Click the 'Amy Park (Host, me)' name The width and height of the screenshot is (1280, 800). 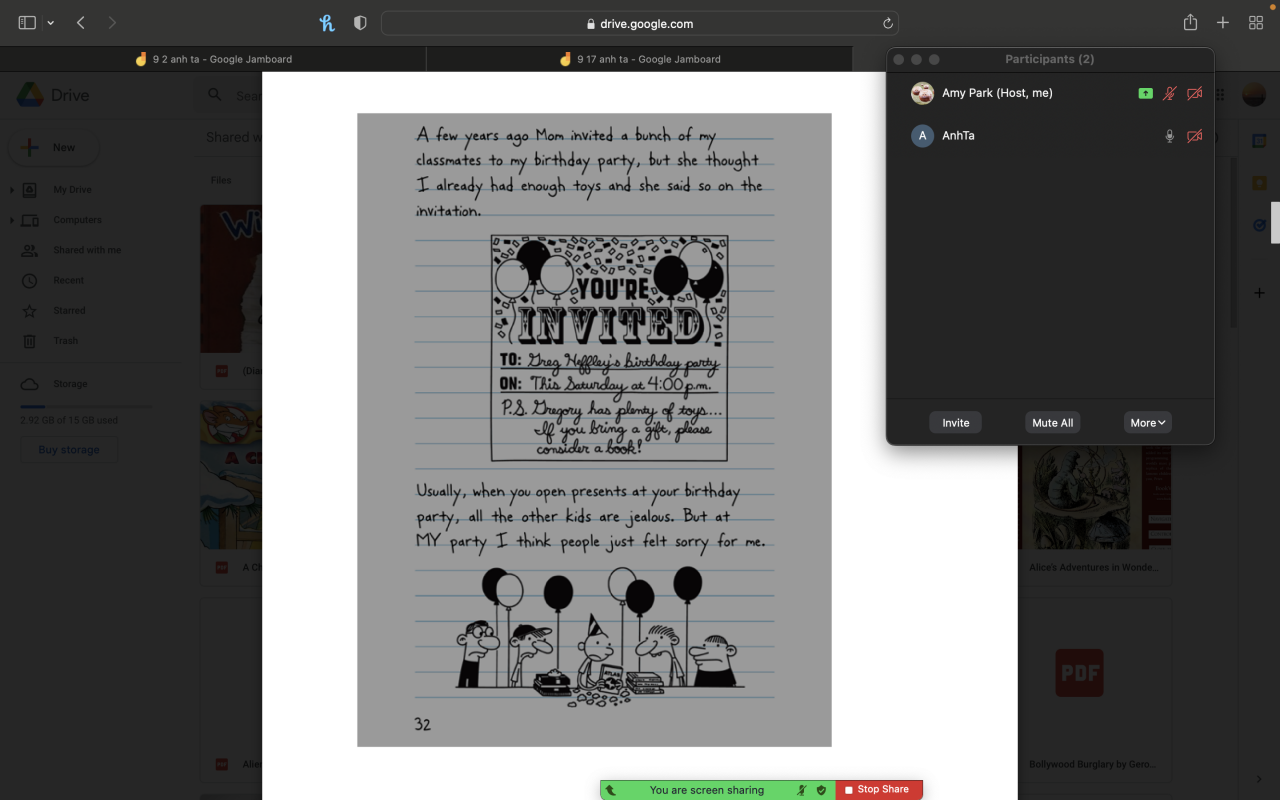click(997, 93)
